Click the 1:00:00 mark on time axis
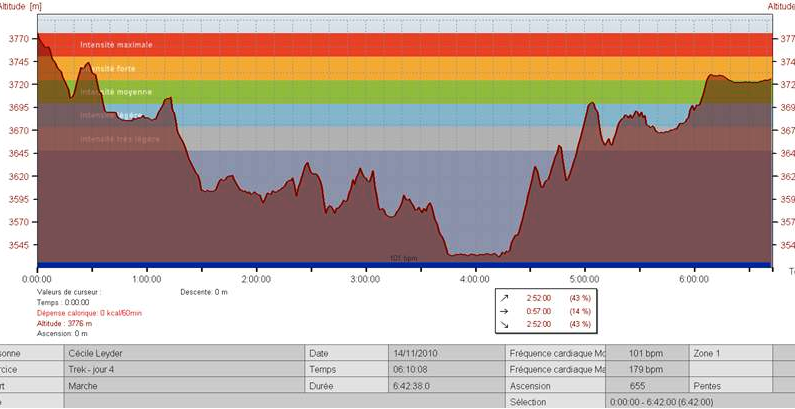This screenshot has height=409, width=795. [x=147, y=279]
